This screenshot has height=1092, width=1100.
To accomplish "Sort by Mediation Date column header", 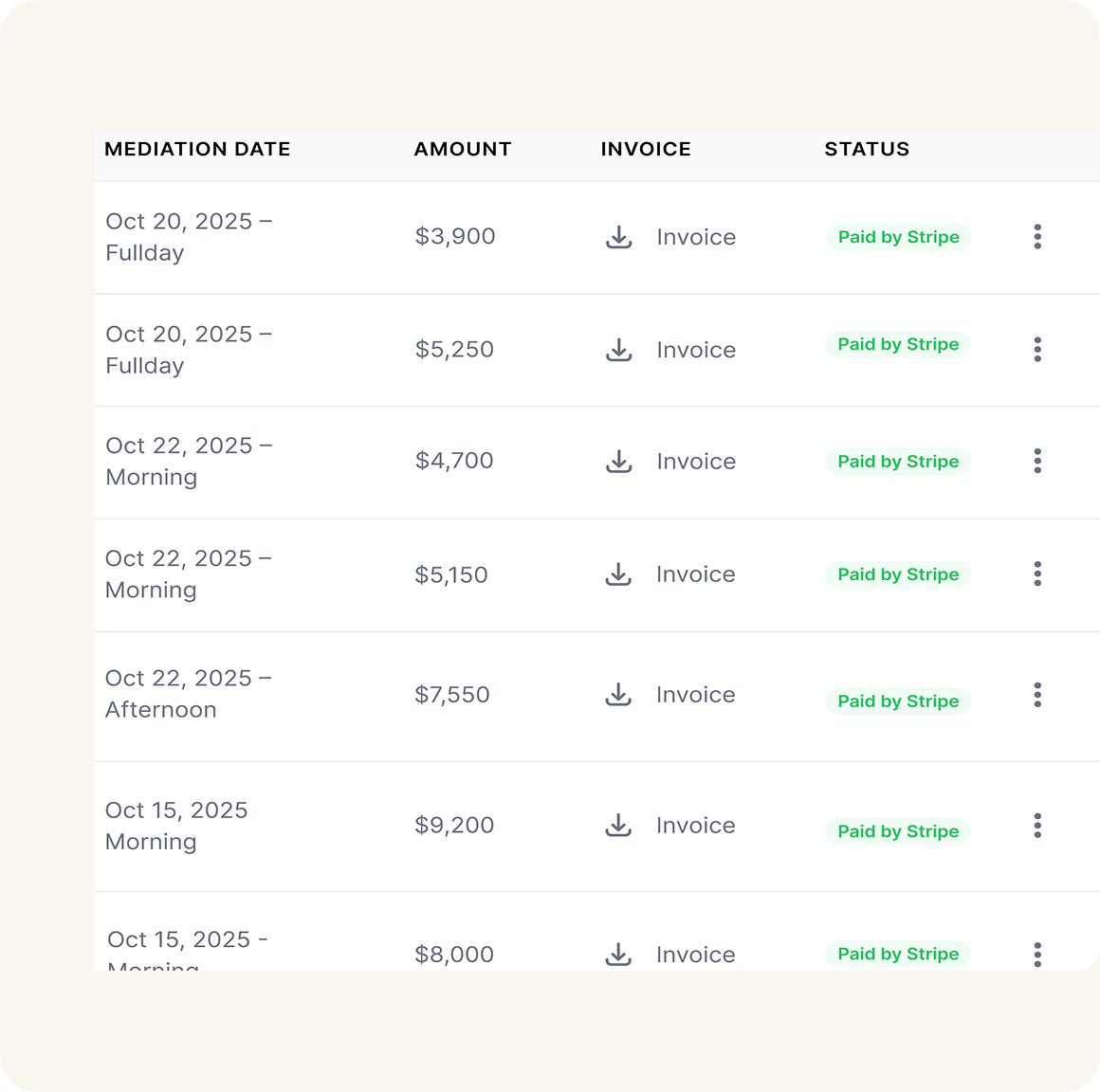I will pos(197,149).
